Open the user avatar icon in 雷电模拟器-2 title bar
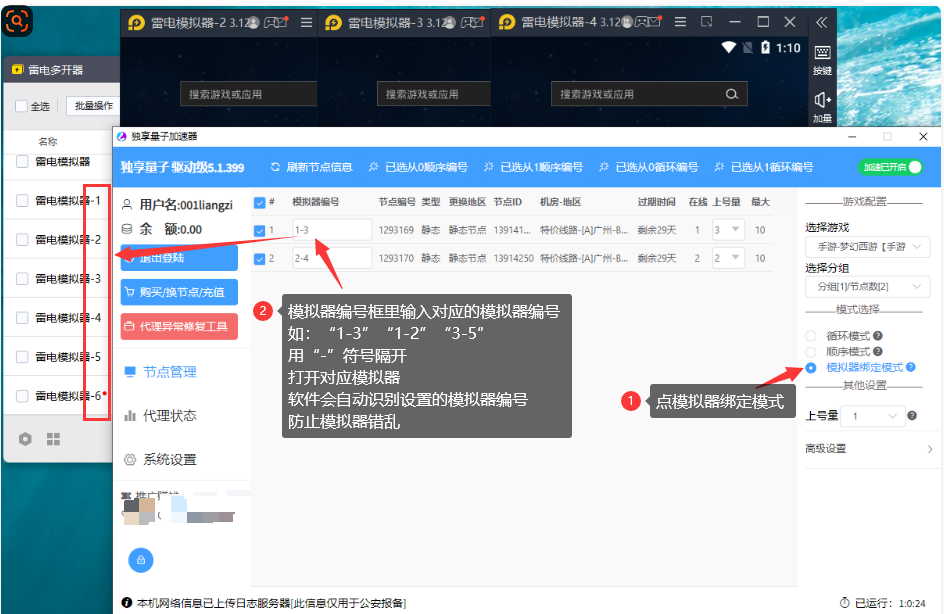The height and width of the screenshot is (614, 944). 253,22
